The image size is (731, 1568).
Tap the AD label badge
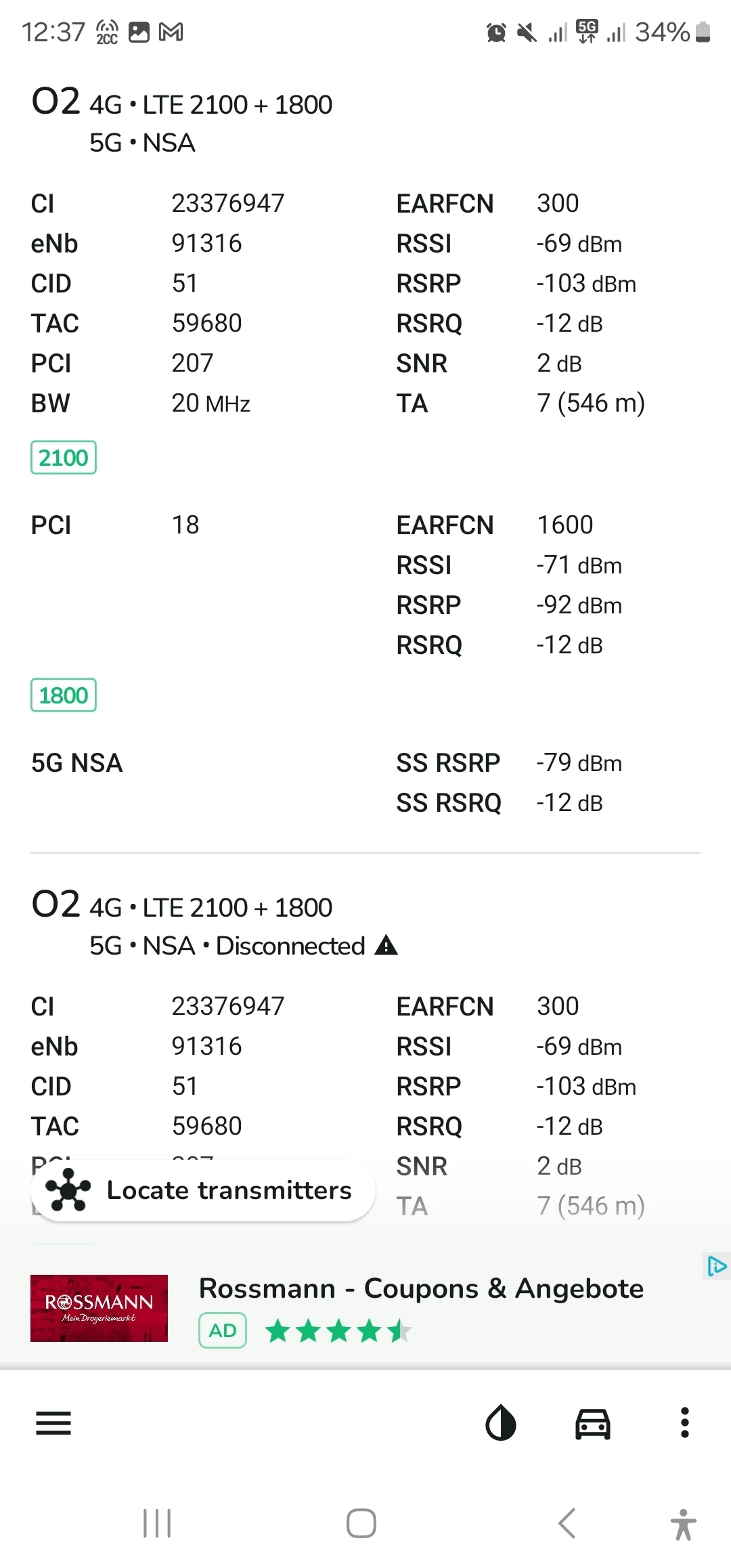(223, 1330)
